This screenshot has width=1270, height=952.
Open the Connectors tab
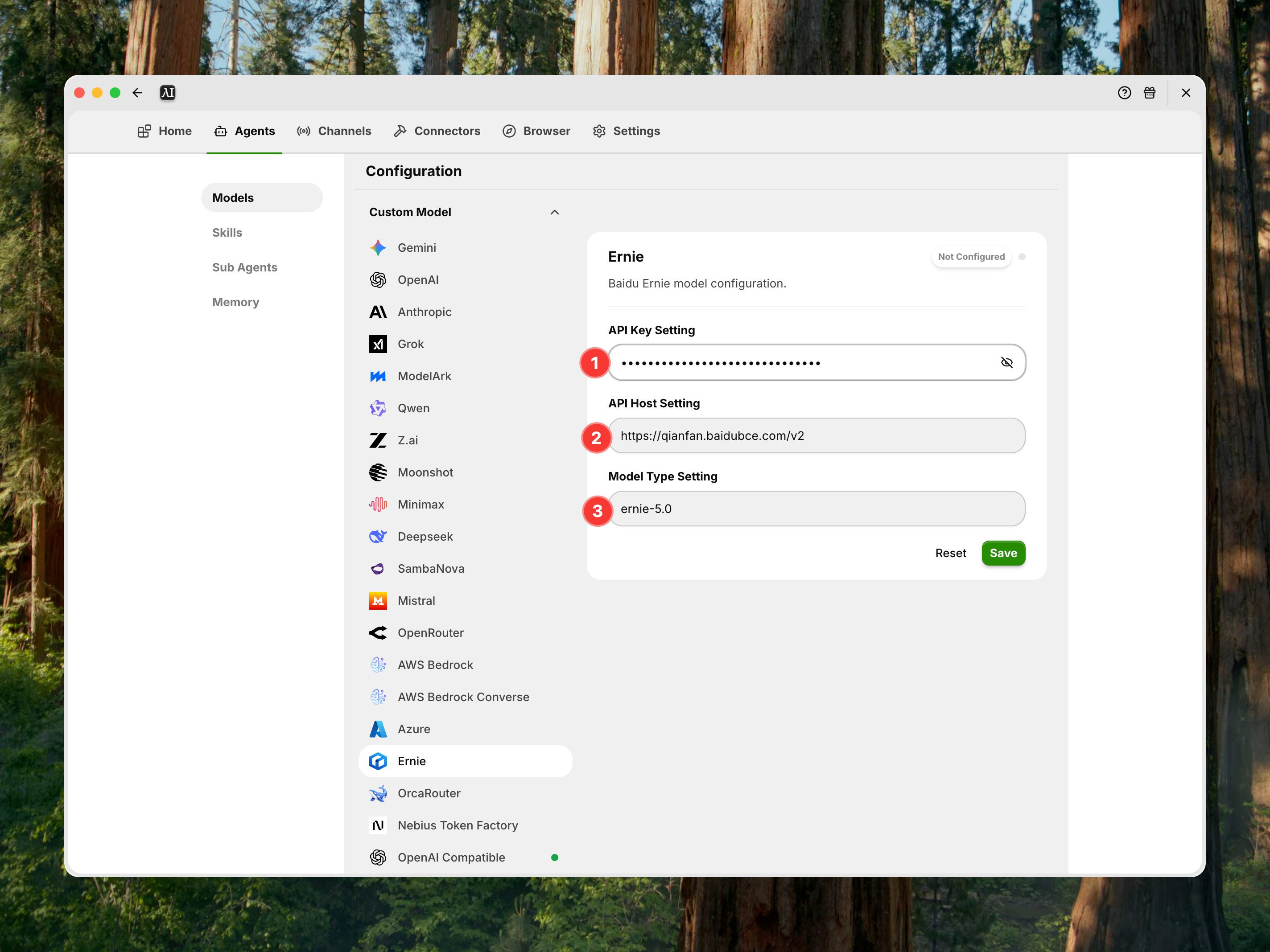pos(437,131)
